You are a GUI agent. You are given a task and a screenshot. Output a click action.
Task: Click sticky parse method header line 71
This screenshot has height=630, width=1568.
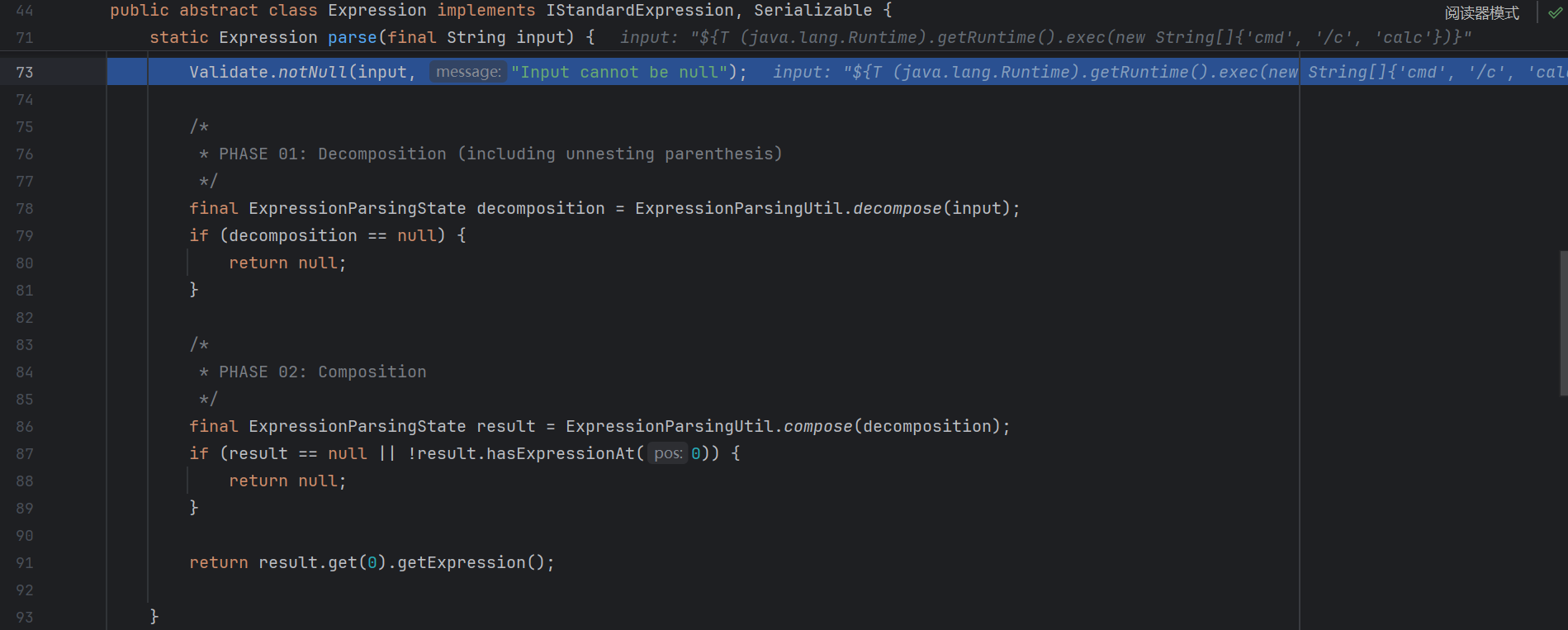pyautogui.click(x=25, y=38)
